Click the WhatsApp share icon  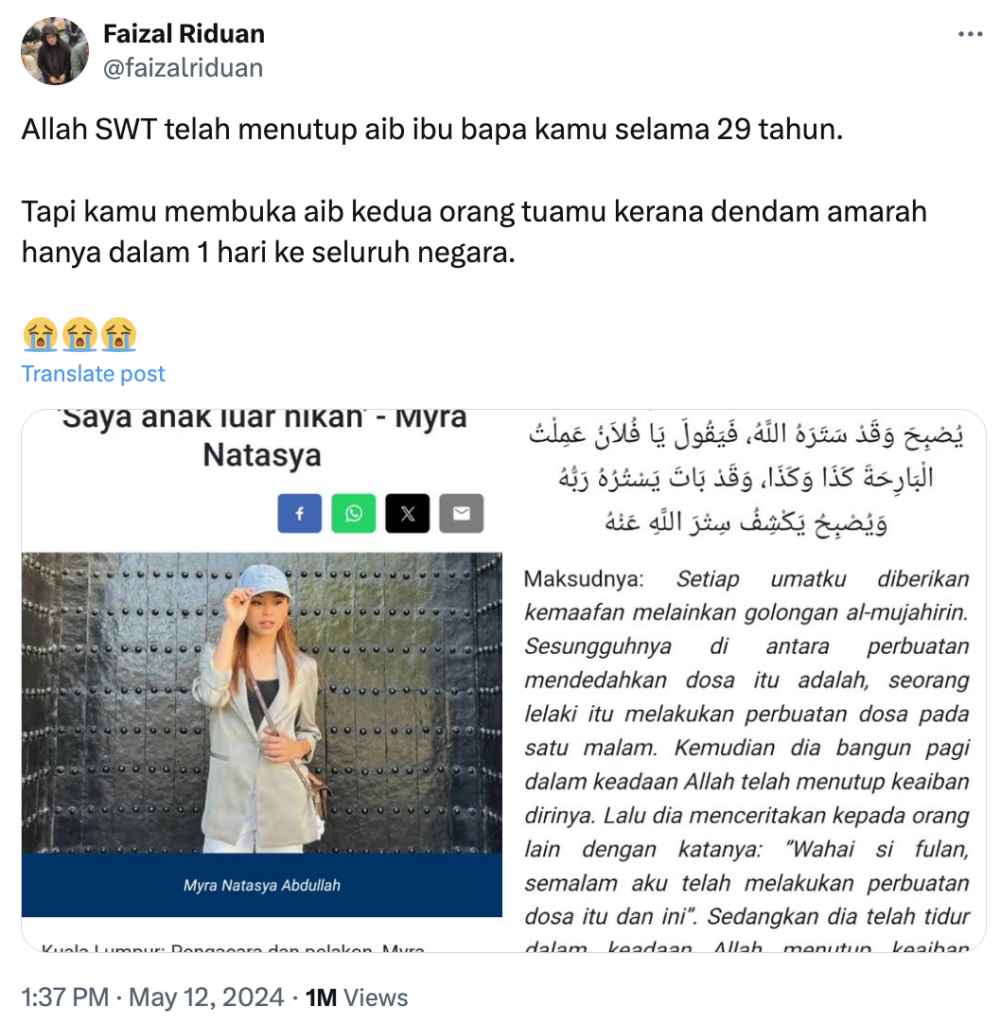[353, 513]
